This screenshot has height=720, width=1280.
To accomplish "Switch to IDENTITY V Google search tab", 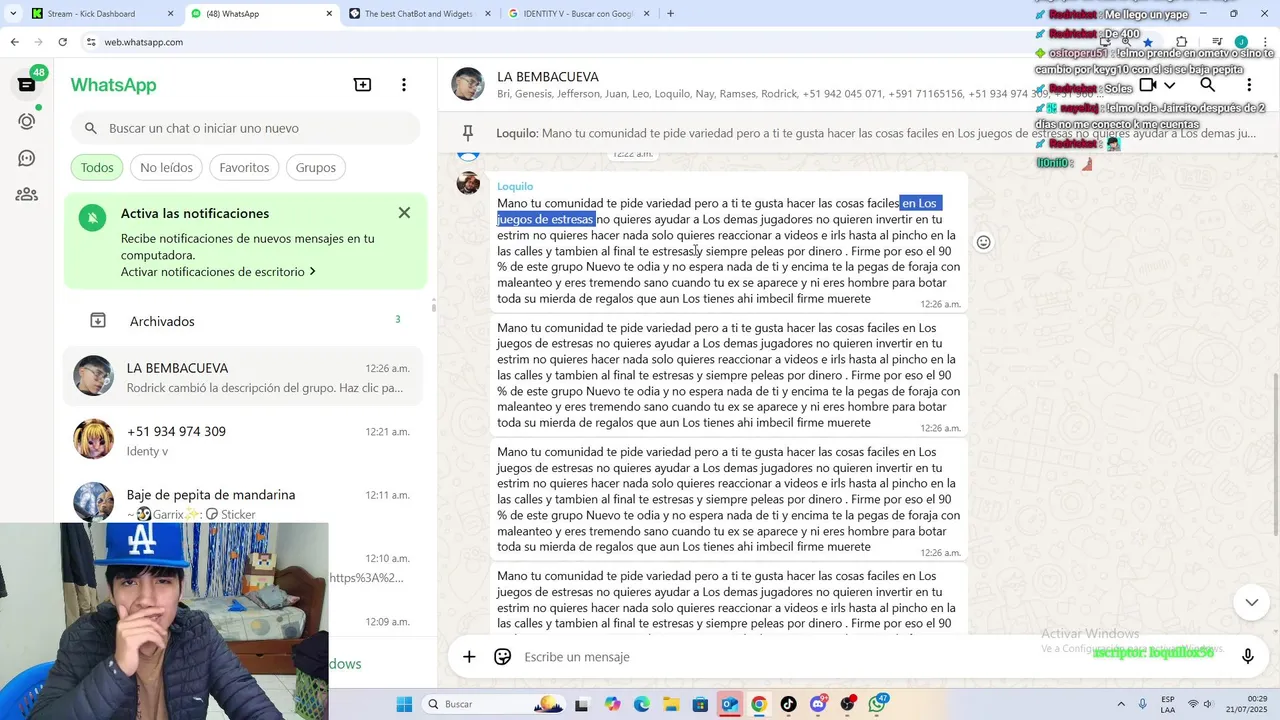I will click(578, 14).
